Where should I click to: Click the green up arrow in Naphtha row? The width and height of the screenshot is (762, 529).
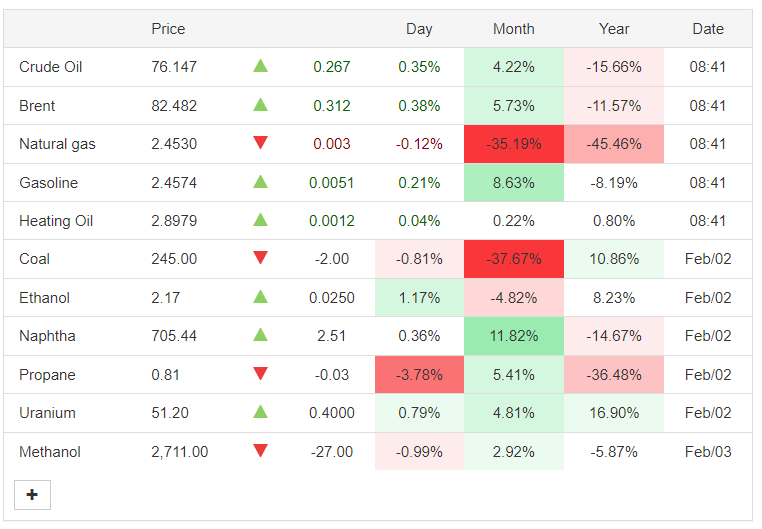pos(260,335)
